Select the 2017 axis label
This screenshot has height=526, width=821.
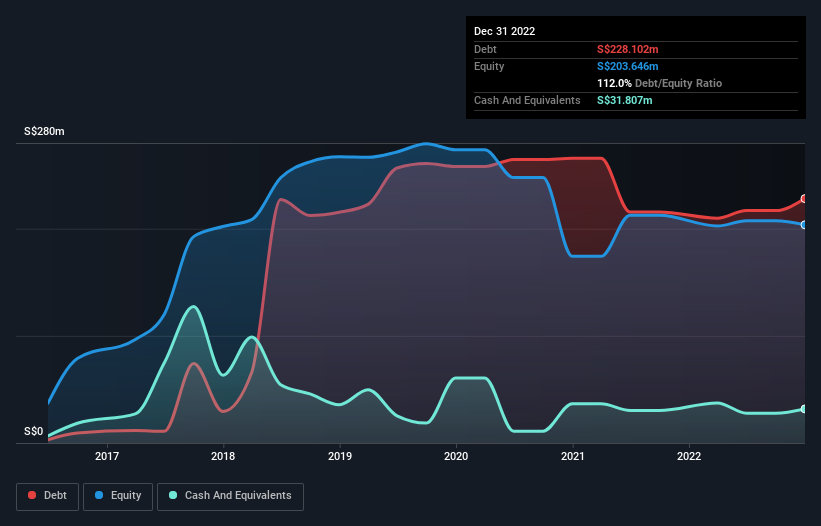107,456
